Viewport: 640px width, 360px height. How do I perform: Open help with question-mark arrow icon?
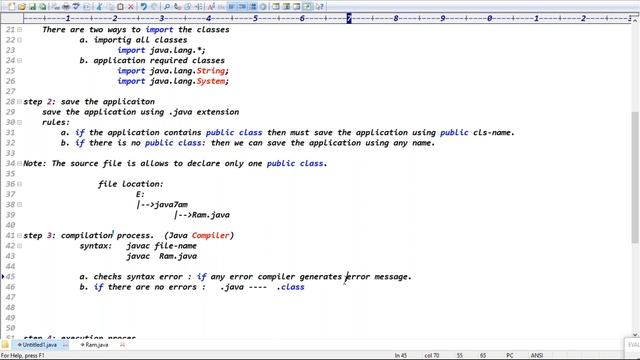320,7
